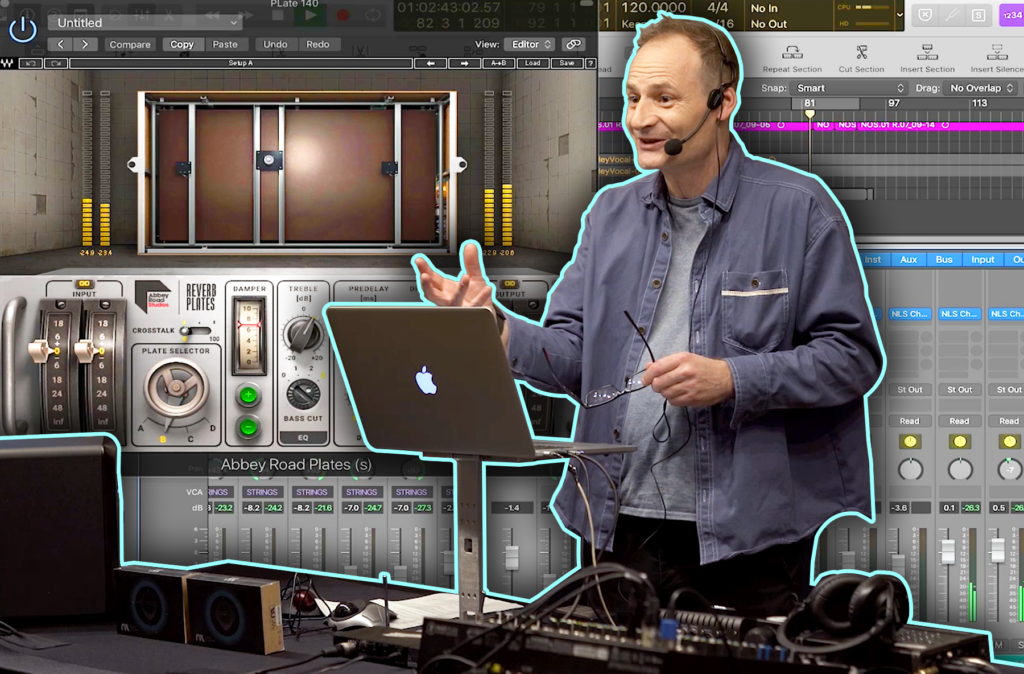The image size is (1024, 674).
Task: Click the Compare button
Action: [130, 44]
